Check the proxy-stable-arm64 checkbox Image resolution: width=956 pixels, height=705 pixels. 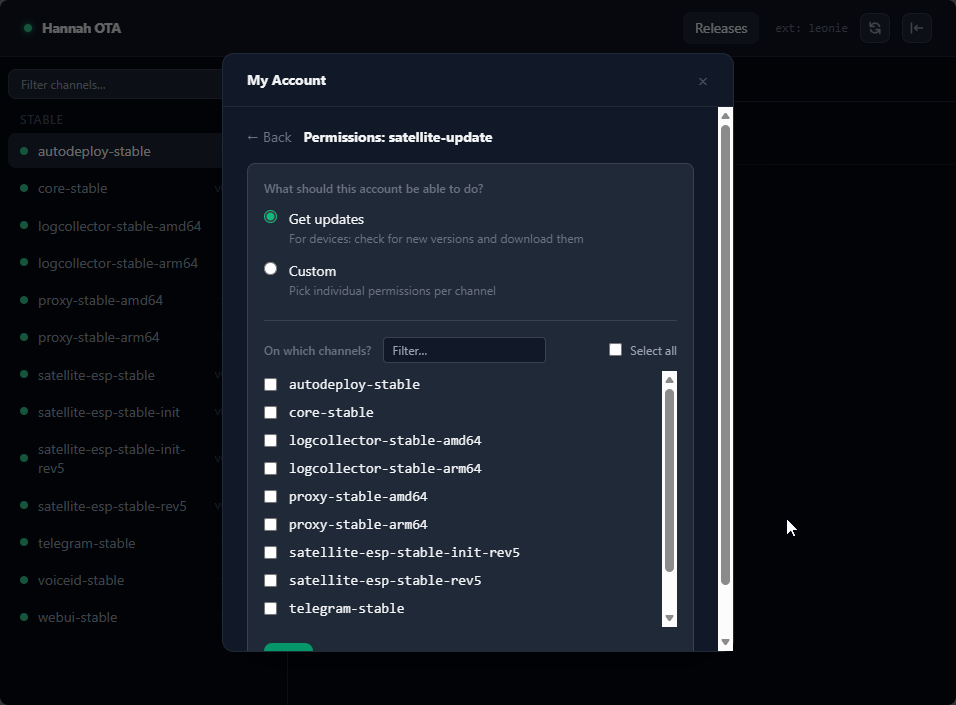270,524
